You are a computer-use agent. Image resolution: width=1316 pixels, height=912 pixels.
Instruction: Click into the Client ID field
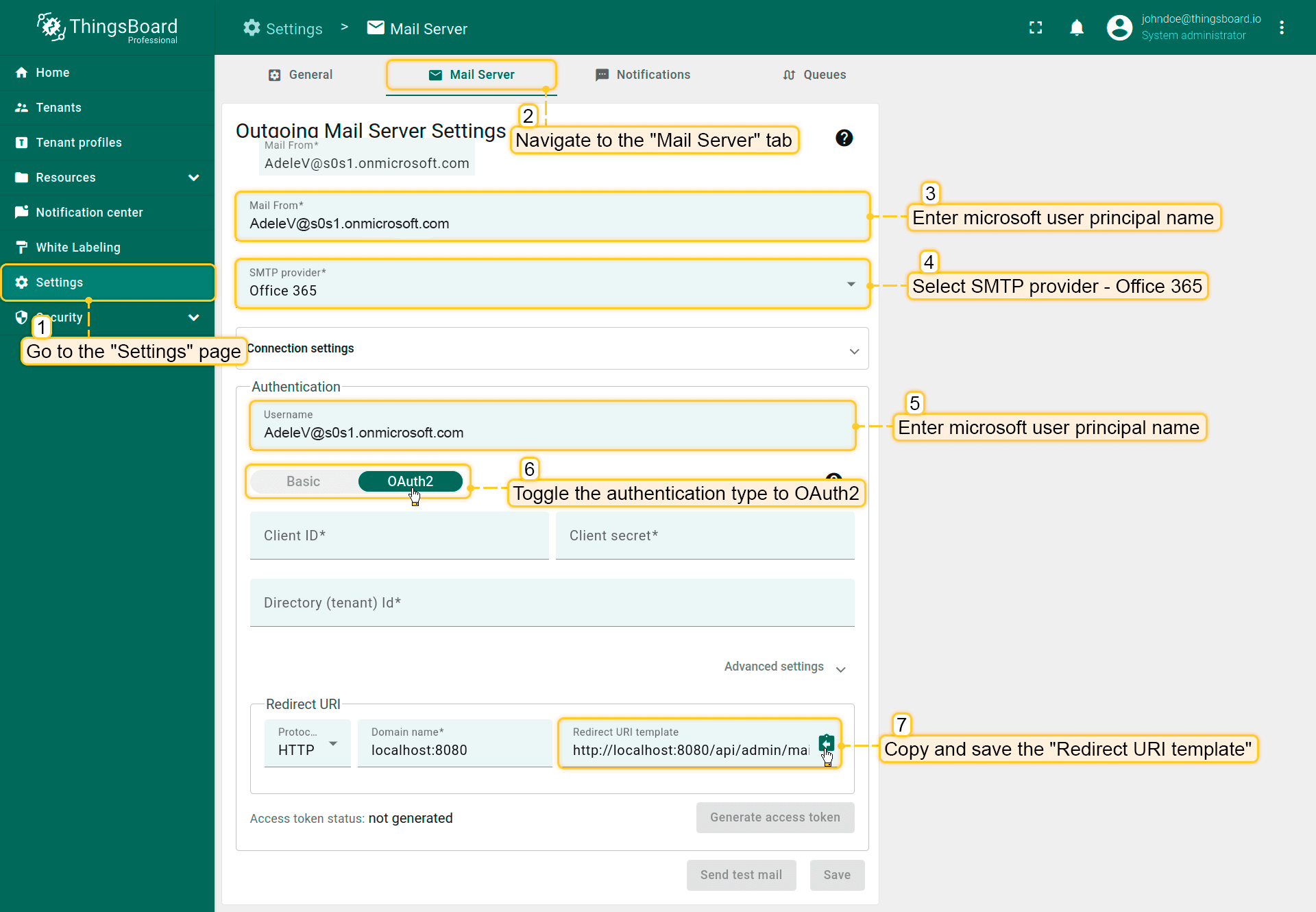pyautogui.click(x=399, y=536)
